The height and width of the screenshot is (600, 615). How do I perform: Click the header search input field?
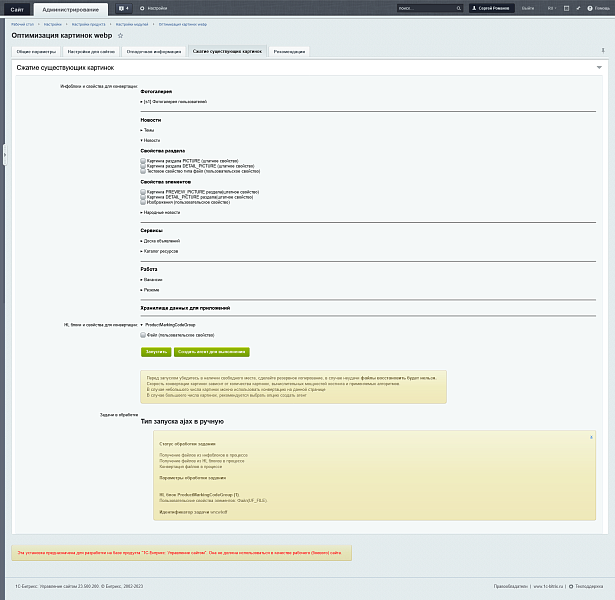pyautogui.click(x=422, y=8)
